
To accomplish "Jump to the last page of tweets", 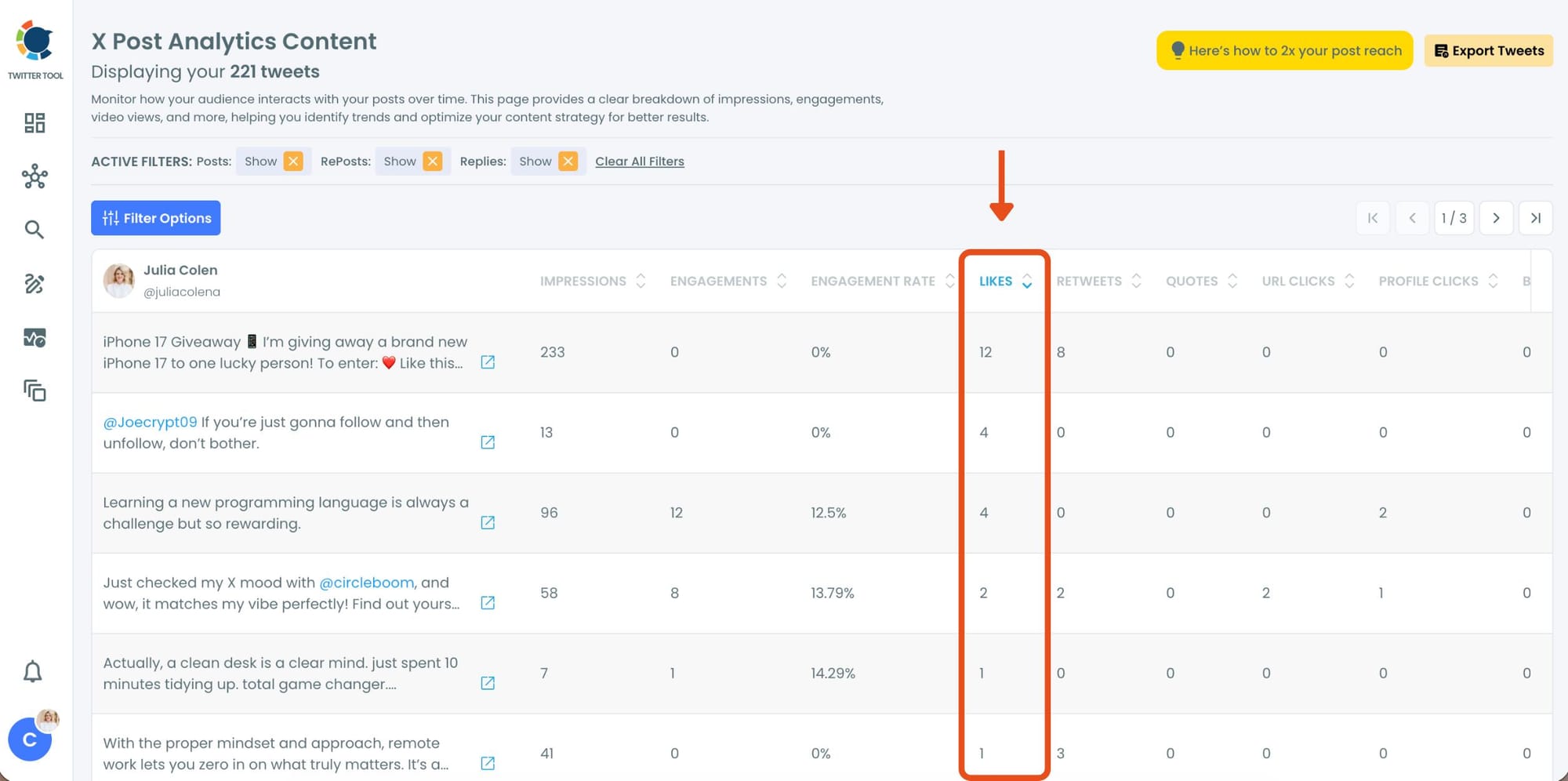I will (x=1536, y=218).
